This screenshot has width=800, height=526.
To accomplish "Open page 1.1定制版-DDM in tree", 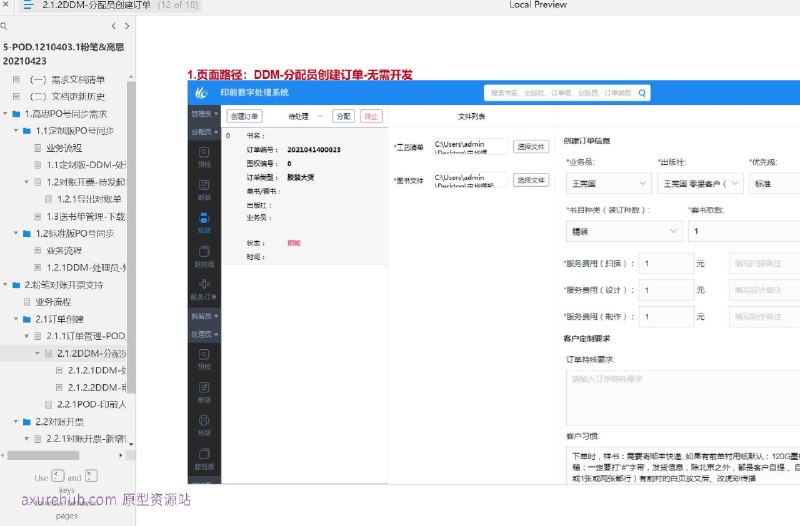I will [x=86, y=165].
